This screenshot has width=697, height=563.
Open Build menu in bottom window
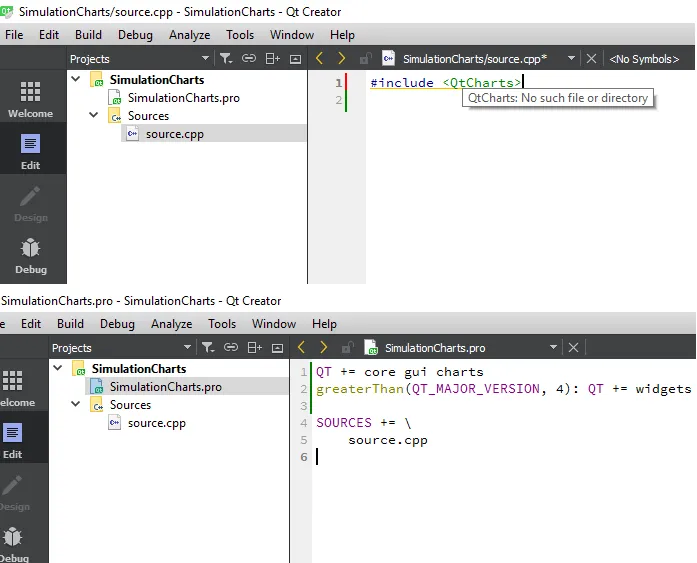(70, 323)
